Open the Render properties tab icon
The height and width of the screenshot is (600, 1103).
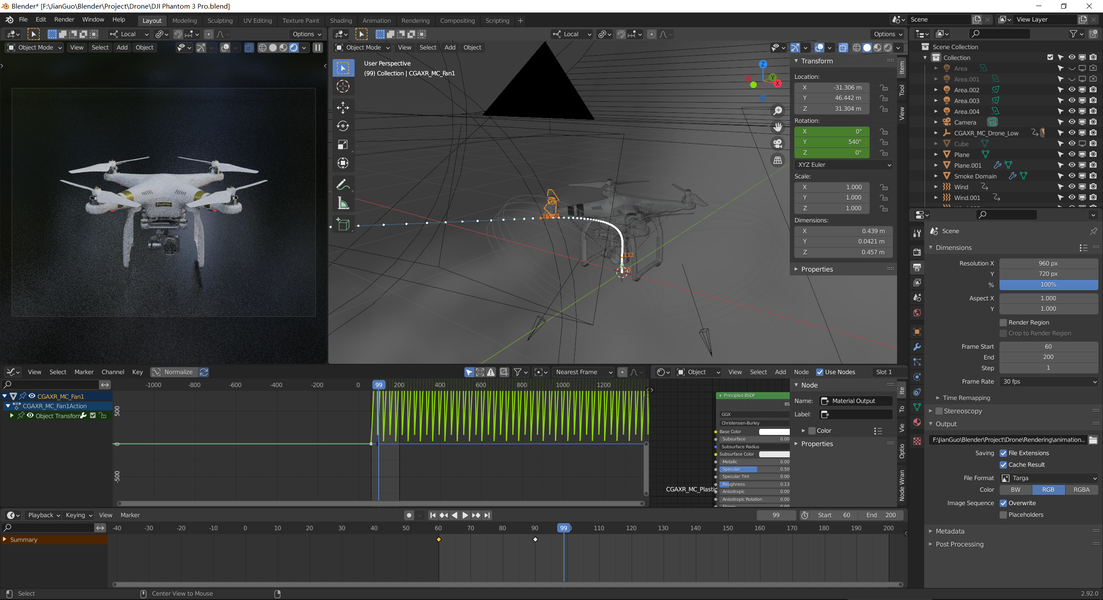point(917,252)
